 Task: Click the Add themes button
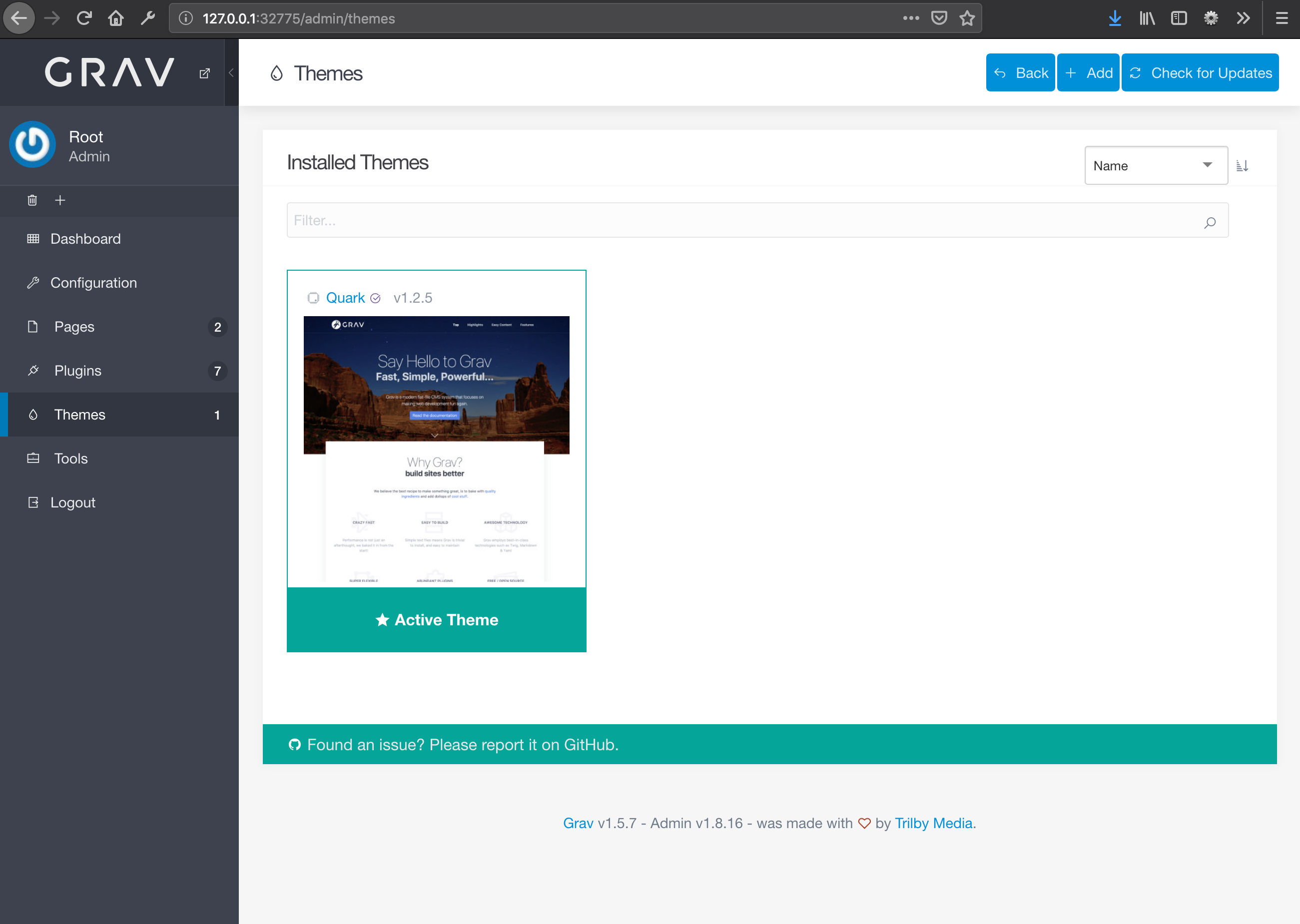[x=1088, y=73]
